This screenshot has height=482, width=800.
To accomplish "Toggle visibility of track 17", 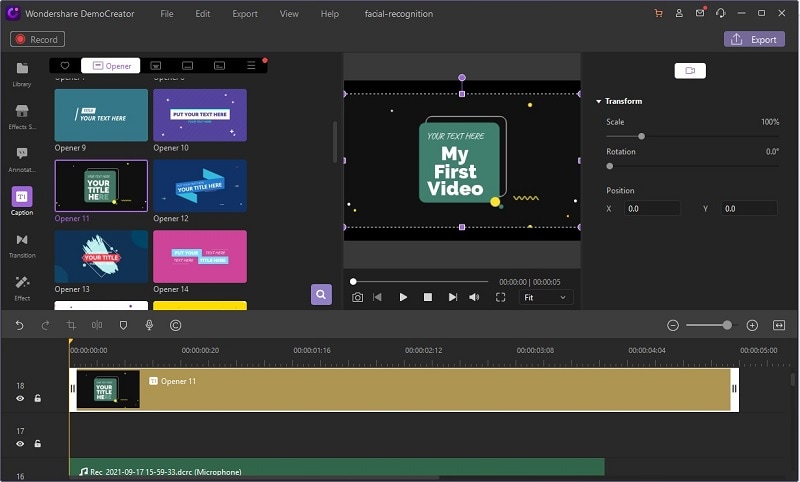I will pyautogui.click(x=20, y=444).
